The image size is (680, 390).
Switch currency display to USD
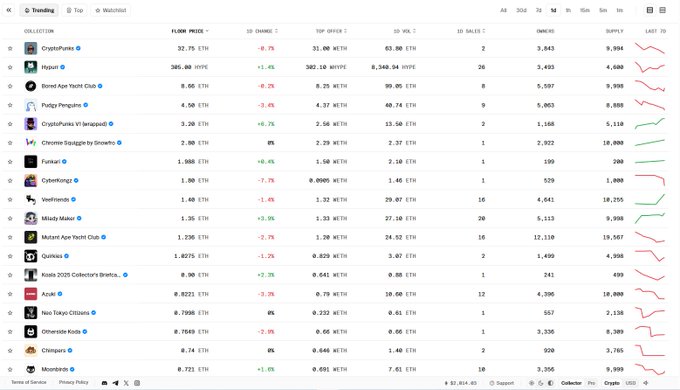[631, 383]
